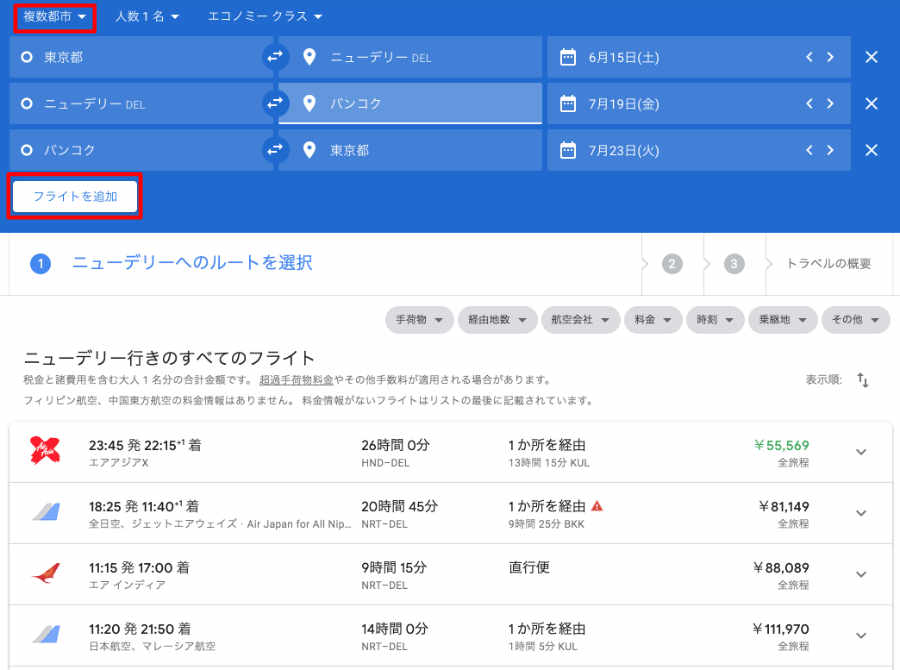Open the 経由地数 filter dropdown
900x670 pixels.
498,320
